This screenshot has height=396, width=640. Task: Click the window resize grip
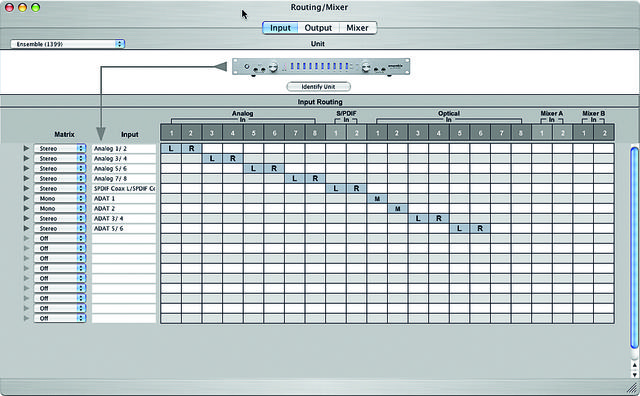(x=631, y=388)
